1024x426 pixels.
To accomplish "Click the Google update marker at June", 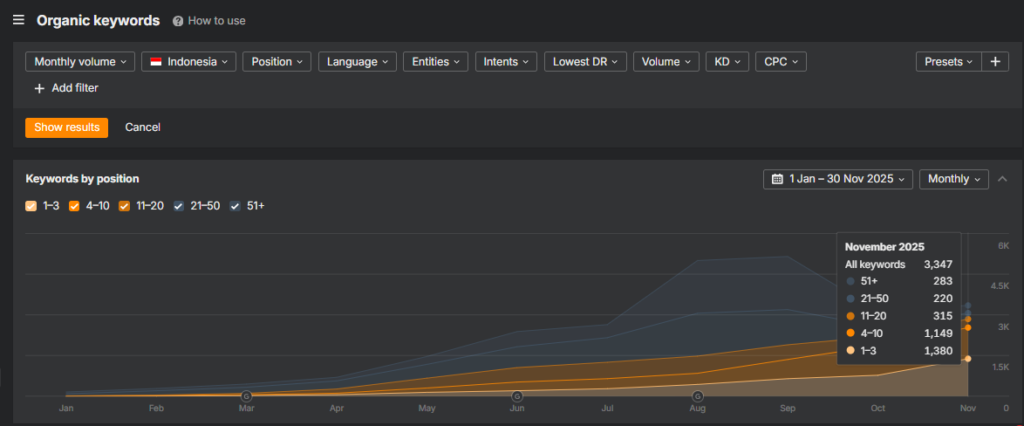I will click(517, 396).
